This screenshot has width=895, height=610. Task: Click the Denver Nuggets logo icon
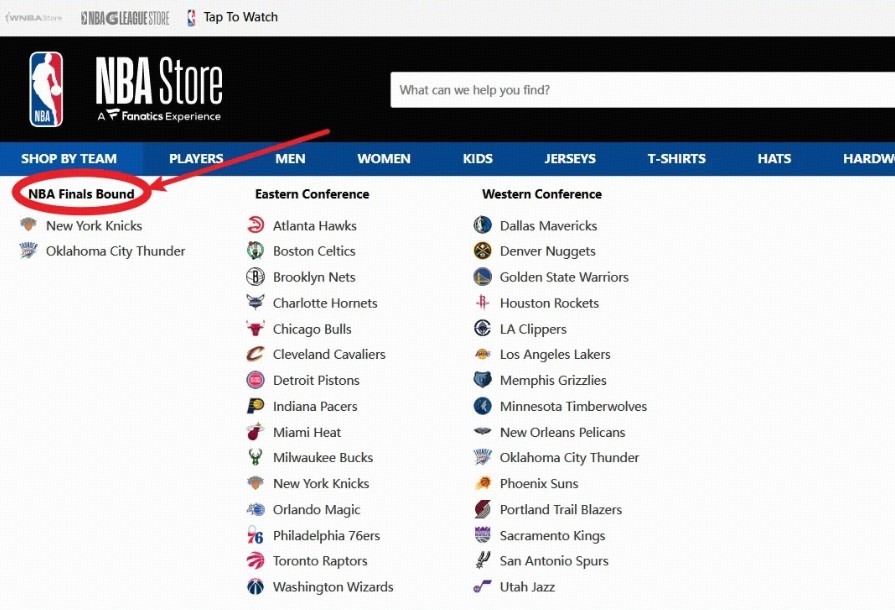tap(482, 251)
